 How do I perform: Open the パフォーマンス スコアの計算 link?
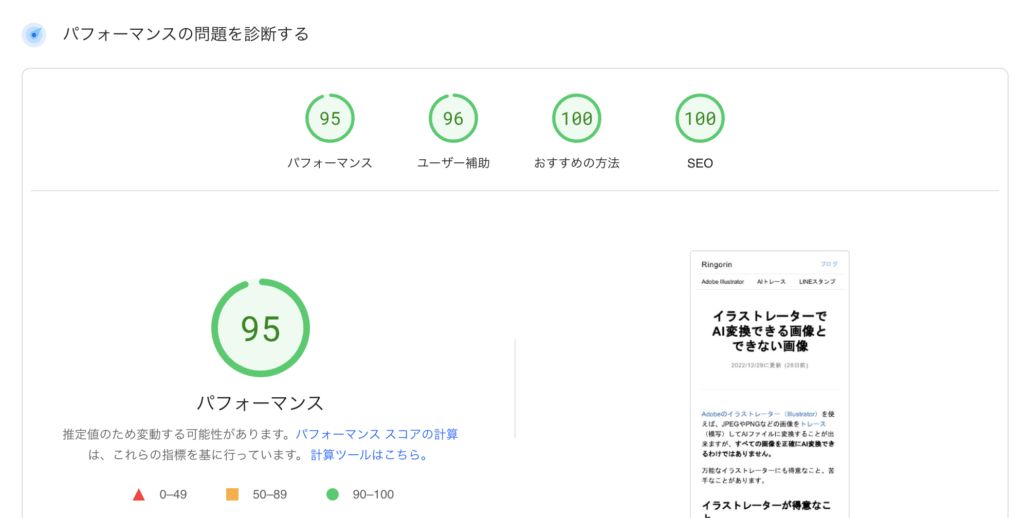pyautogui.click(x=377, y=434)
